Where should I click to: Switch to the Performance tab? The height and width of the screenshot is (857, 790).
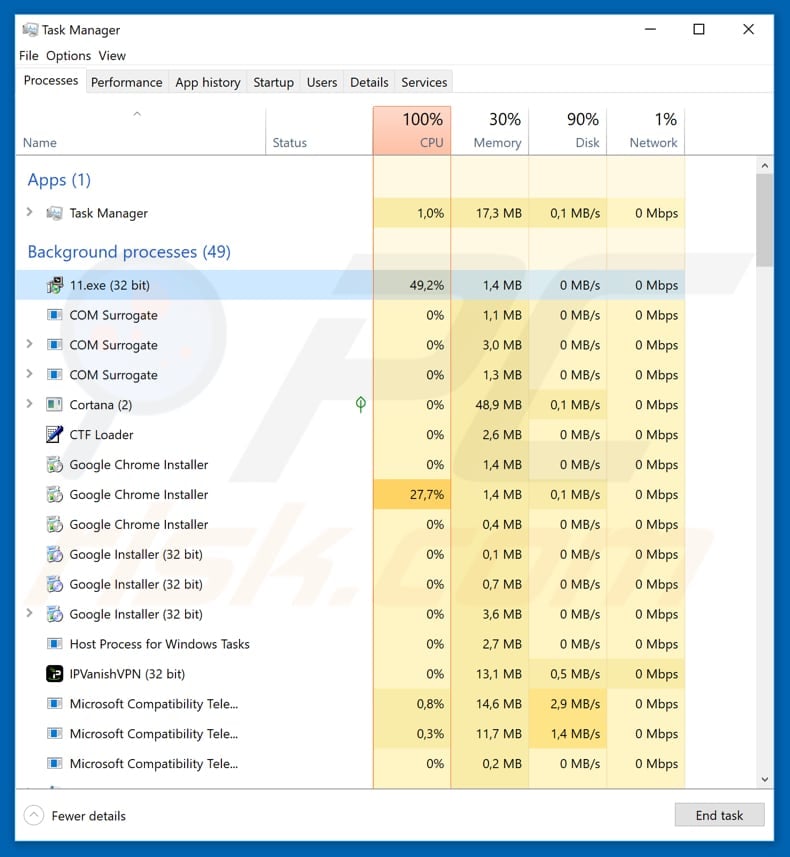pos(126,83)
